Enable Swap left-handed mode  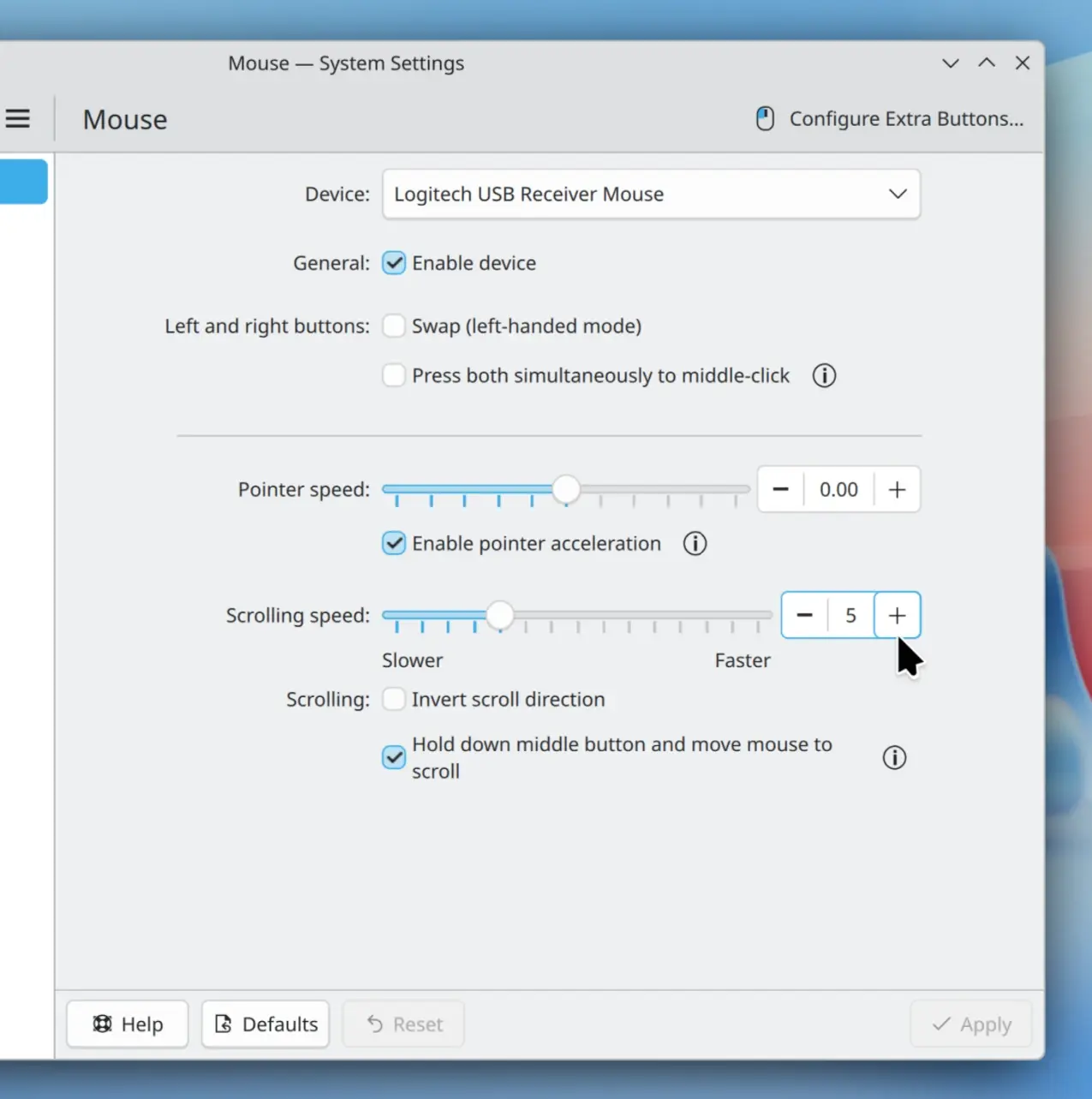click(x=394, y=326)
